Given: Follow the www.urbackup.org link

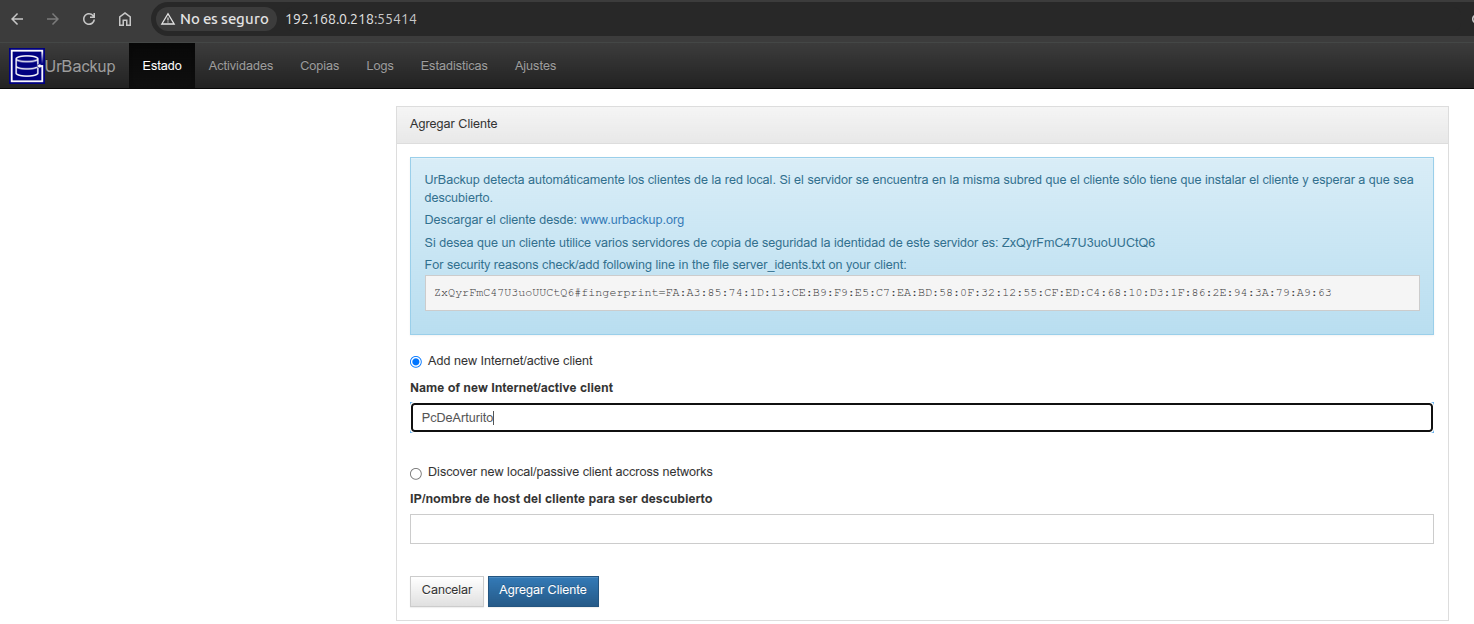Looking at the screenshot, I should point(632,220).
